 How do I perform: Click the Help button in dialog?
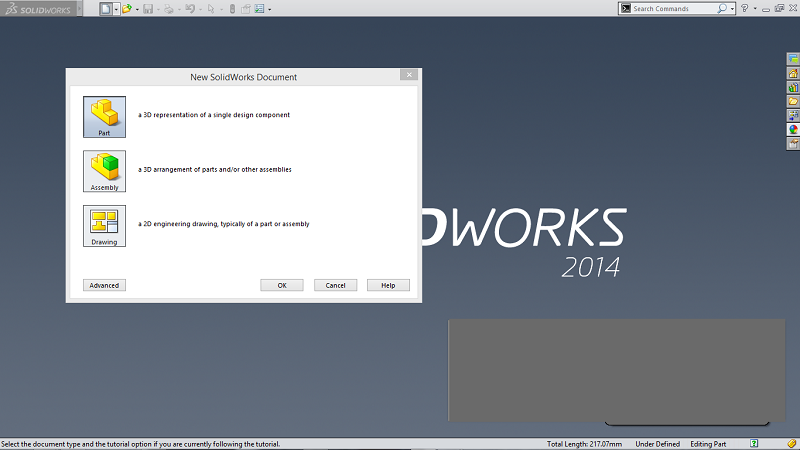pos(388,285)
